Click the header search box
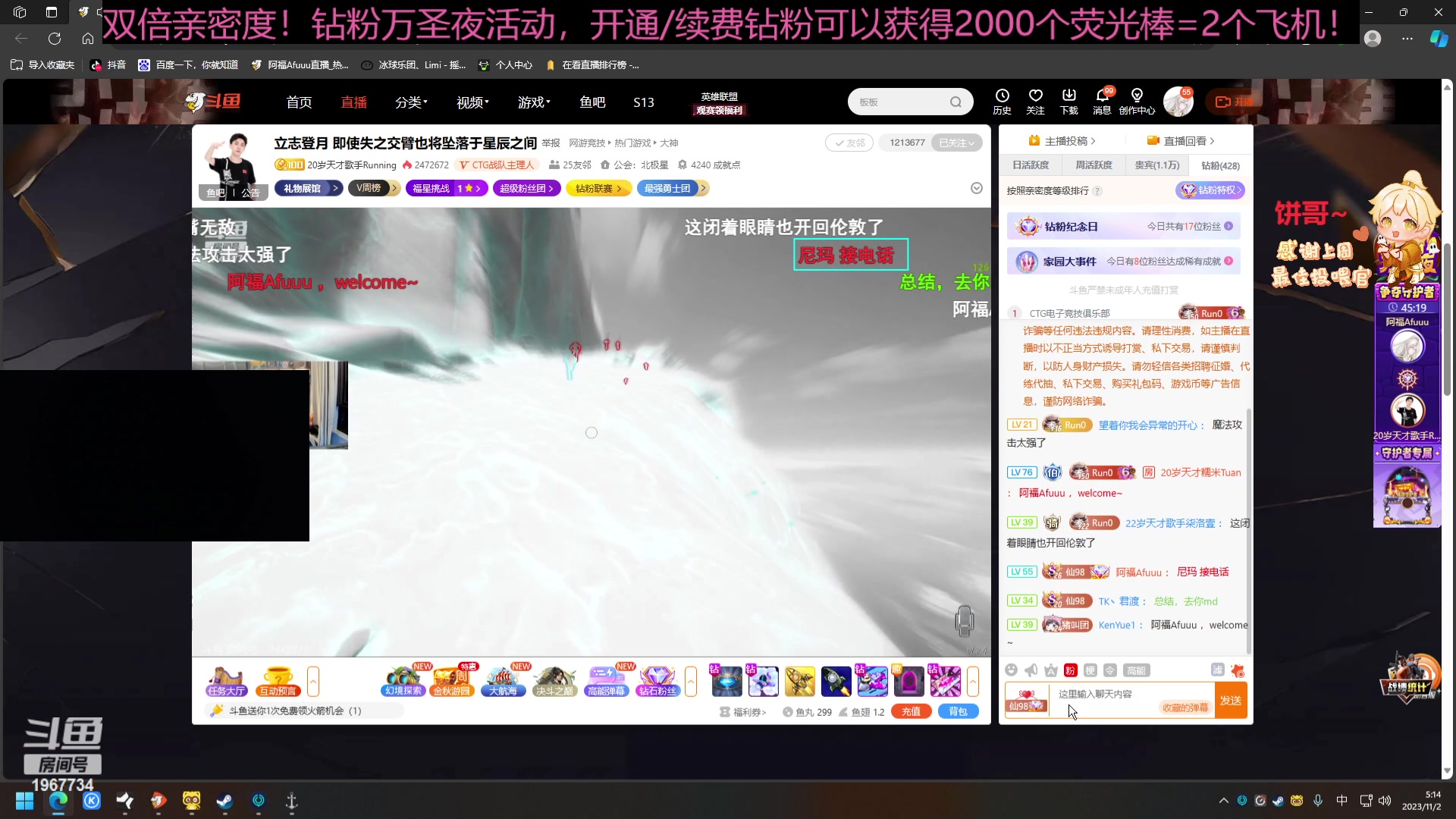 click(910, 102)
